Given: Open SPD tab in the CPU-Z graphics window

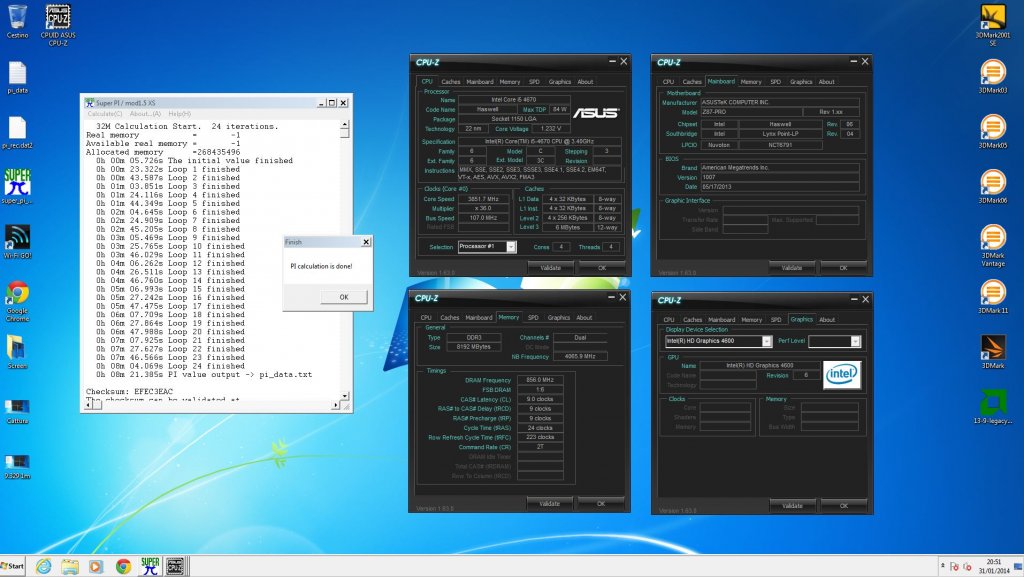Looking at the screenshot, I should tap(776, 320).
